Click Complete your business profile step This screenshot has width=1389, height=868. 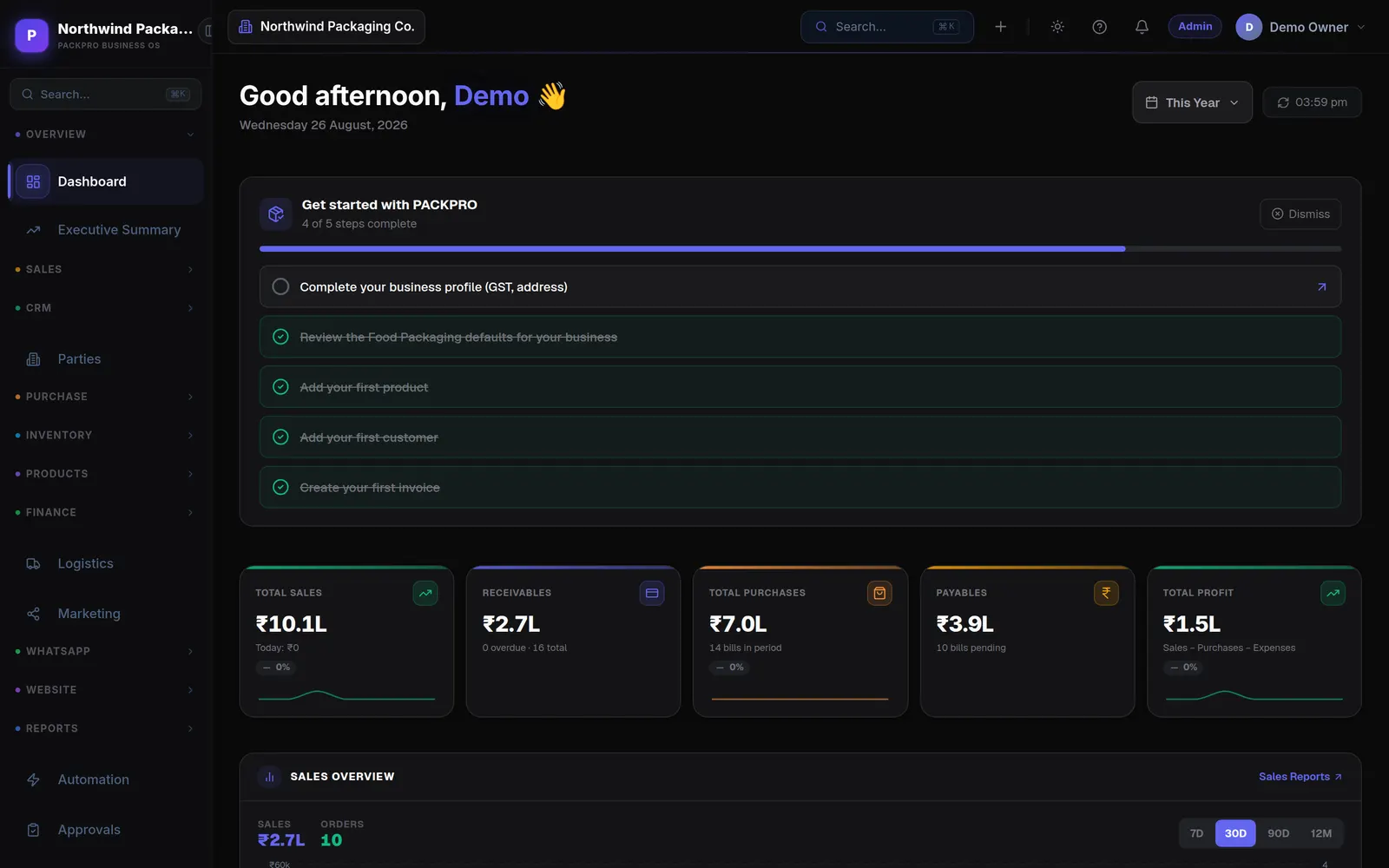tap(800, 286)
